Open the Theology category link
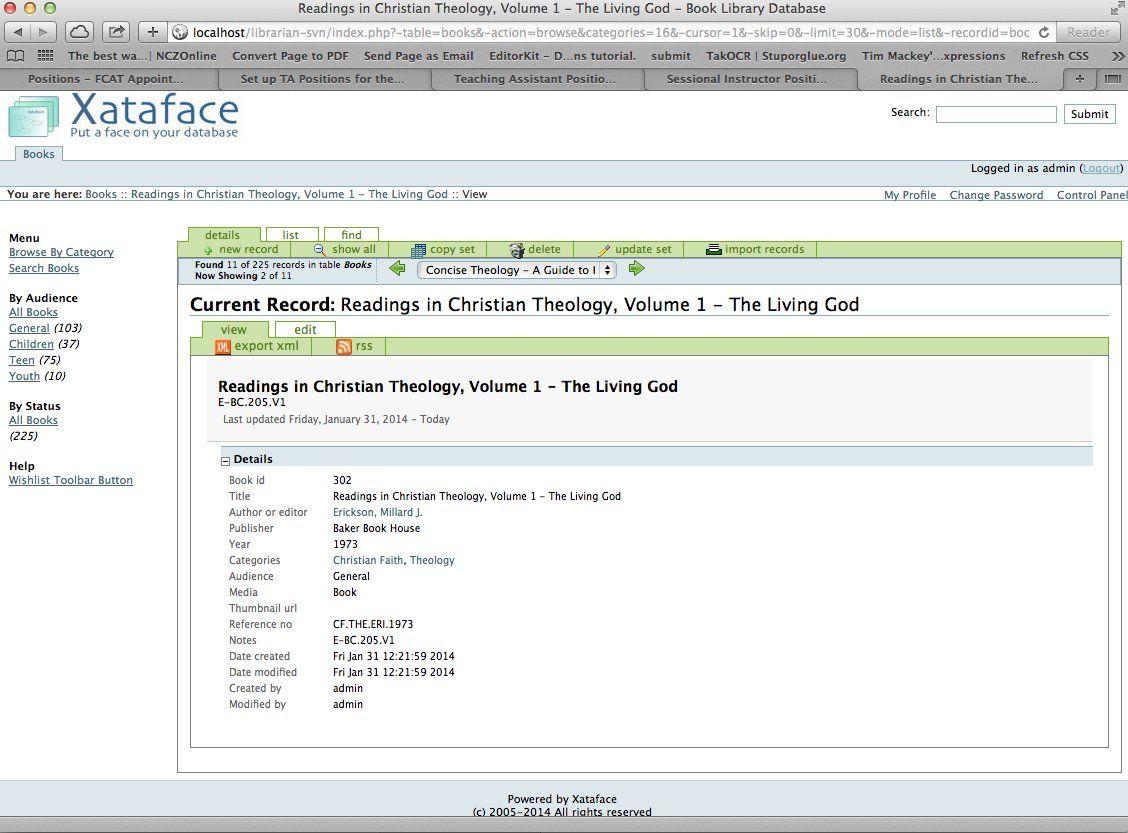This screenshot has width=1128, height=833. click(432, 560)
